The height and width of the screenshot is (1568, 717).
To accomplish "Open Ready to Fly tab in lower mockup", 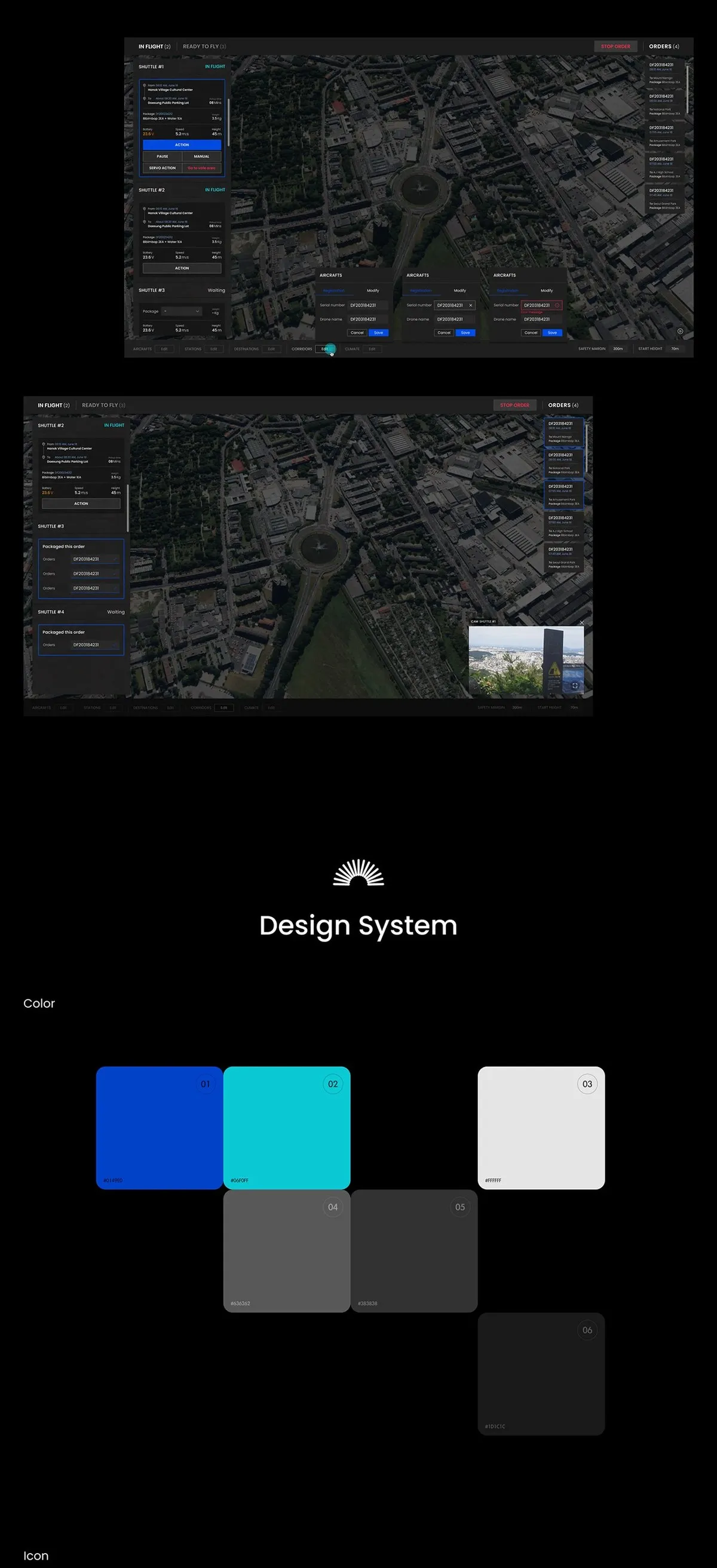I will click(x=103, y=406).
